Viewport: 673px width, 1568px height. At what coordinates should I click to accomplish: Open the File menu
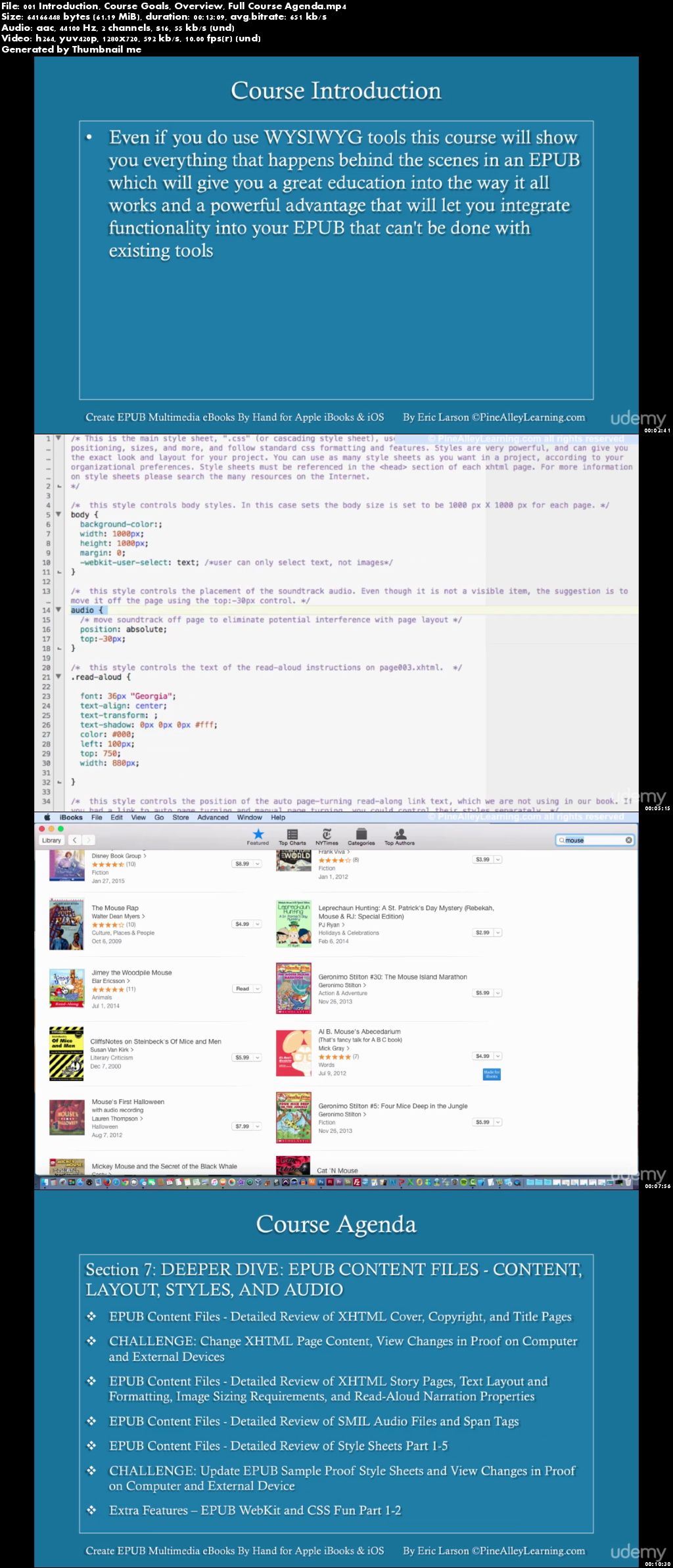(x=97, y=818)
